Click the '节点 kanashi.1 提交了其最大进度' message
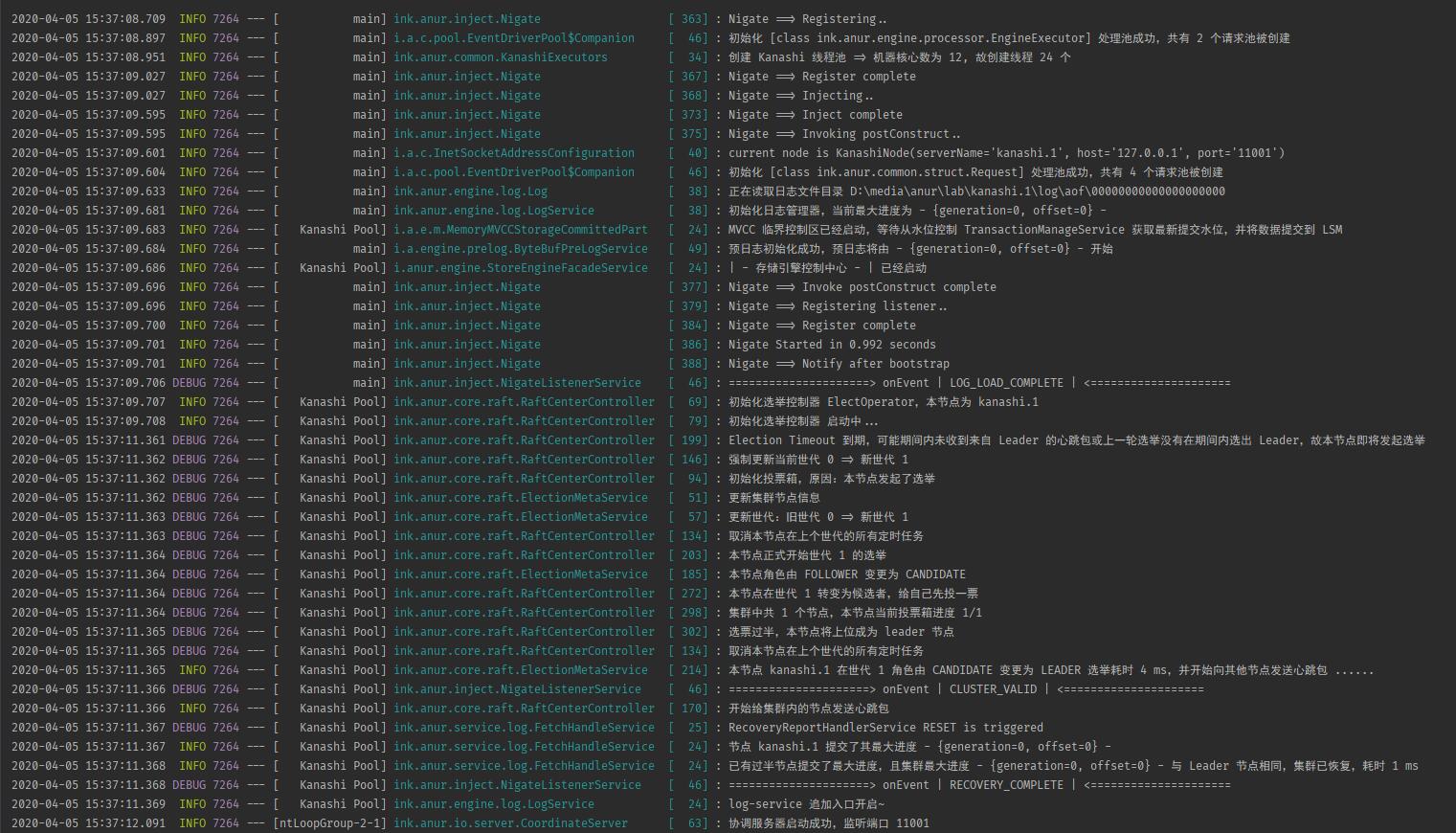 pyautogui.click(x=919, y=747)
